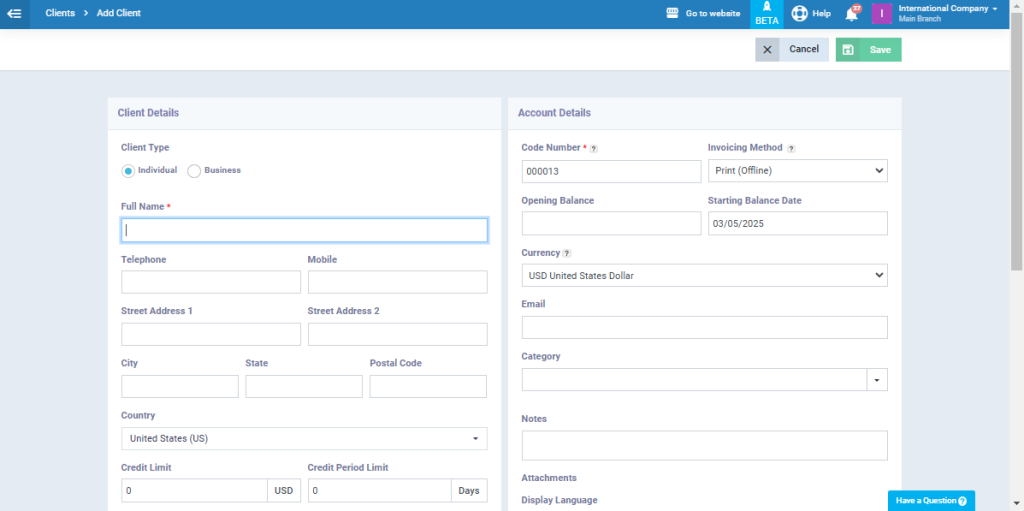1024x511 pixels.
Task: Click the Credit Limit field
Action: click(195, 491)
